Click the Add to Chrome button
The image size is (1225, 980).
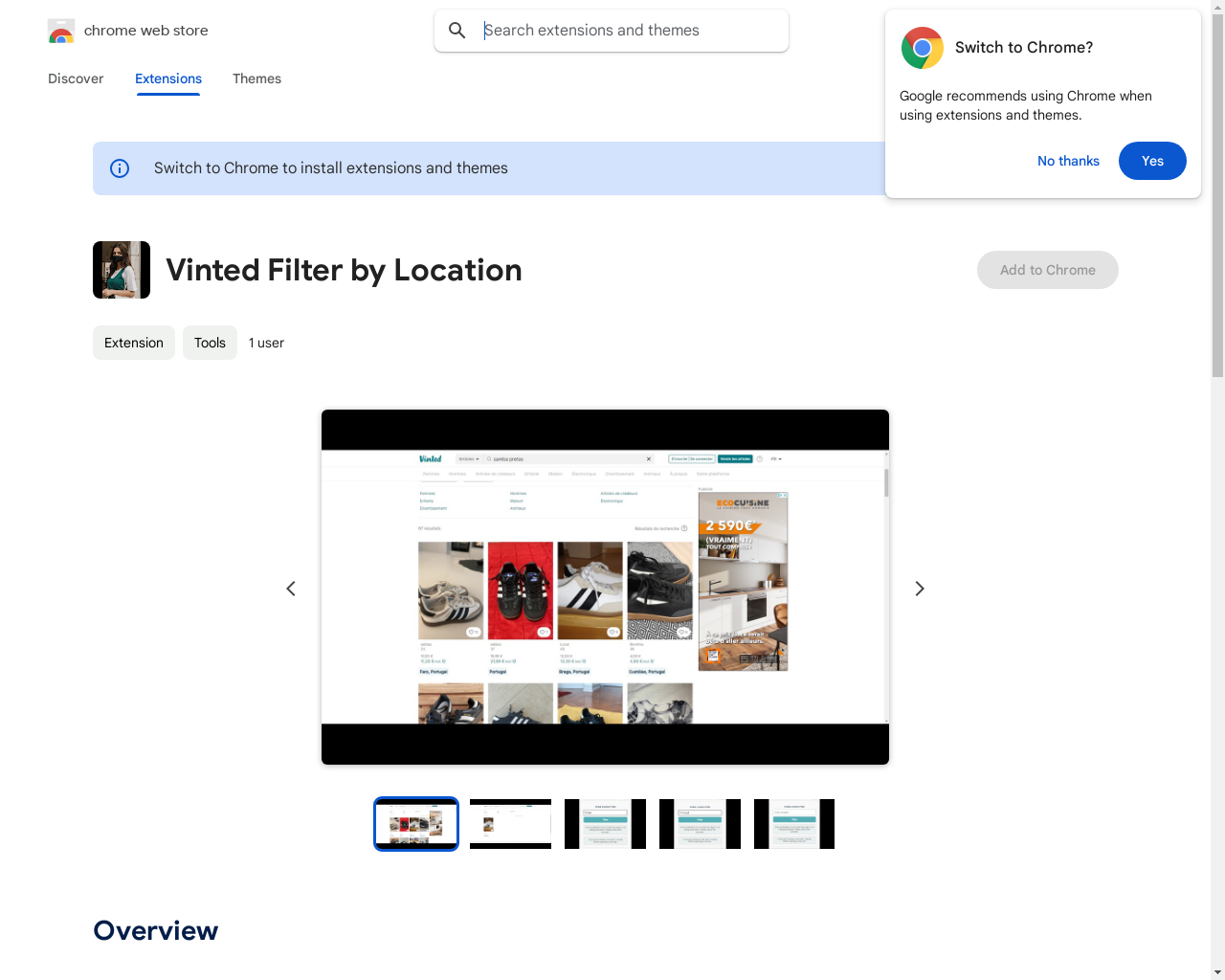pos(1048,270)
